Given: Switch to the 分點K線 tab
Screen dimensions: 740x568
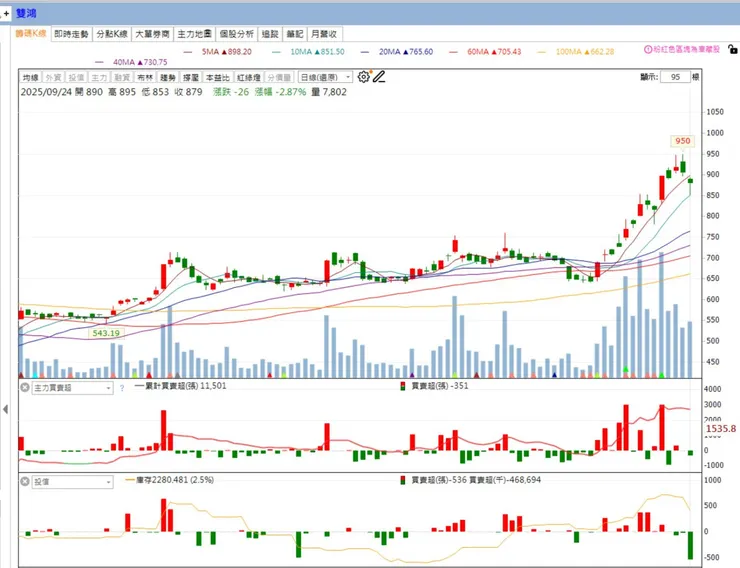Looking at the screenshot, I should tap(112, 34).
